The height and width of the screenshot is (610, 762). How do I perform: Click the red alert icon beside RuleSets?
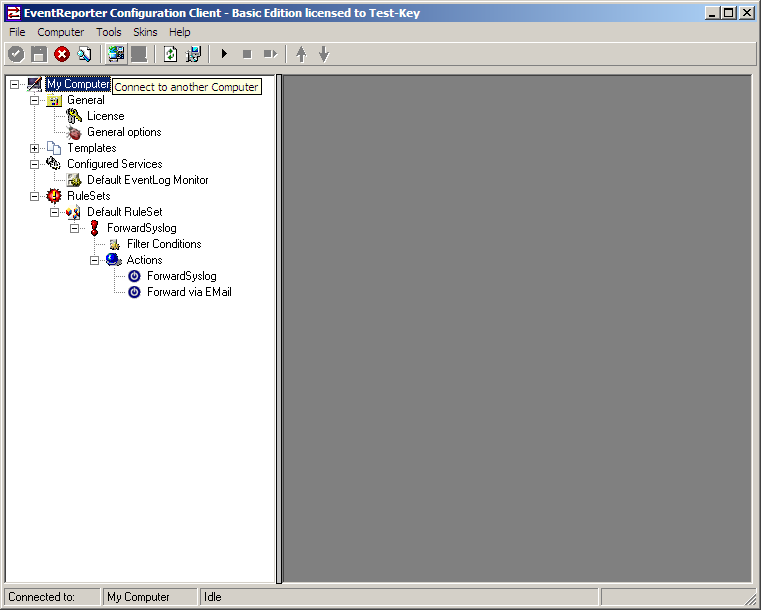pos(53,196)
